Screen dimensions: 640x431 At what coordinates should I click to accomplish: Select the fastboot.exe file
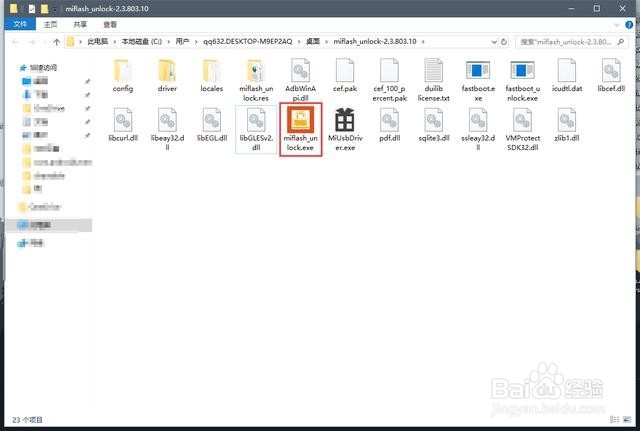tap(478, 80)
